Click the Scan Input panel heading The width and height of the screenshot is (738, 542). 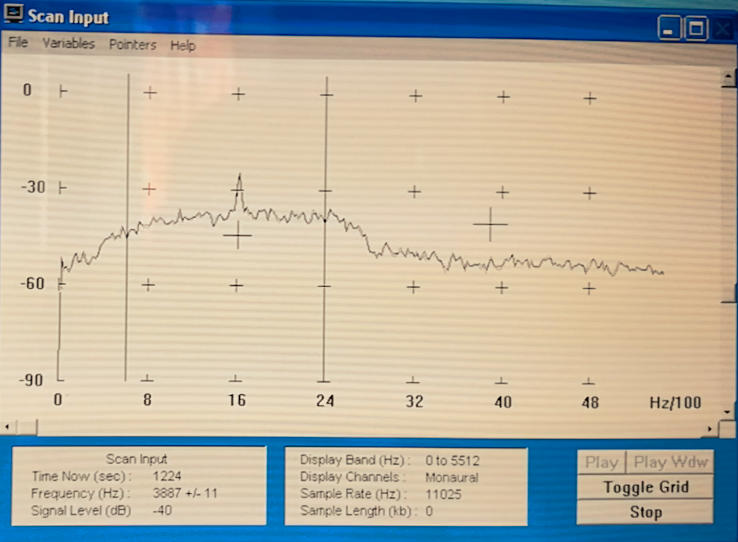point(136,459)
